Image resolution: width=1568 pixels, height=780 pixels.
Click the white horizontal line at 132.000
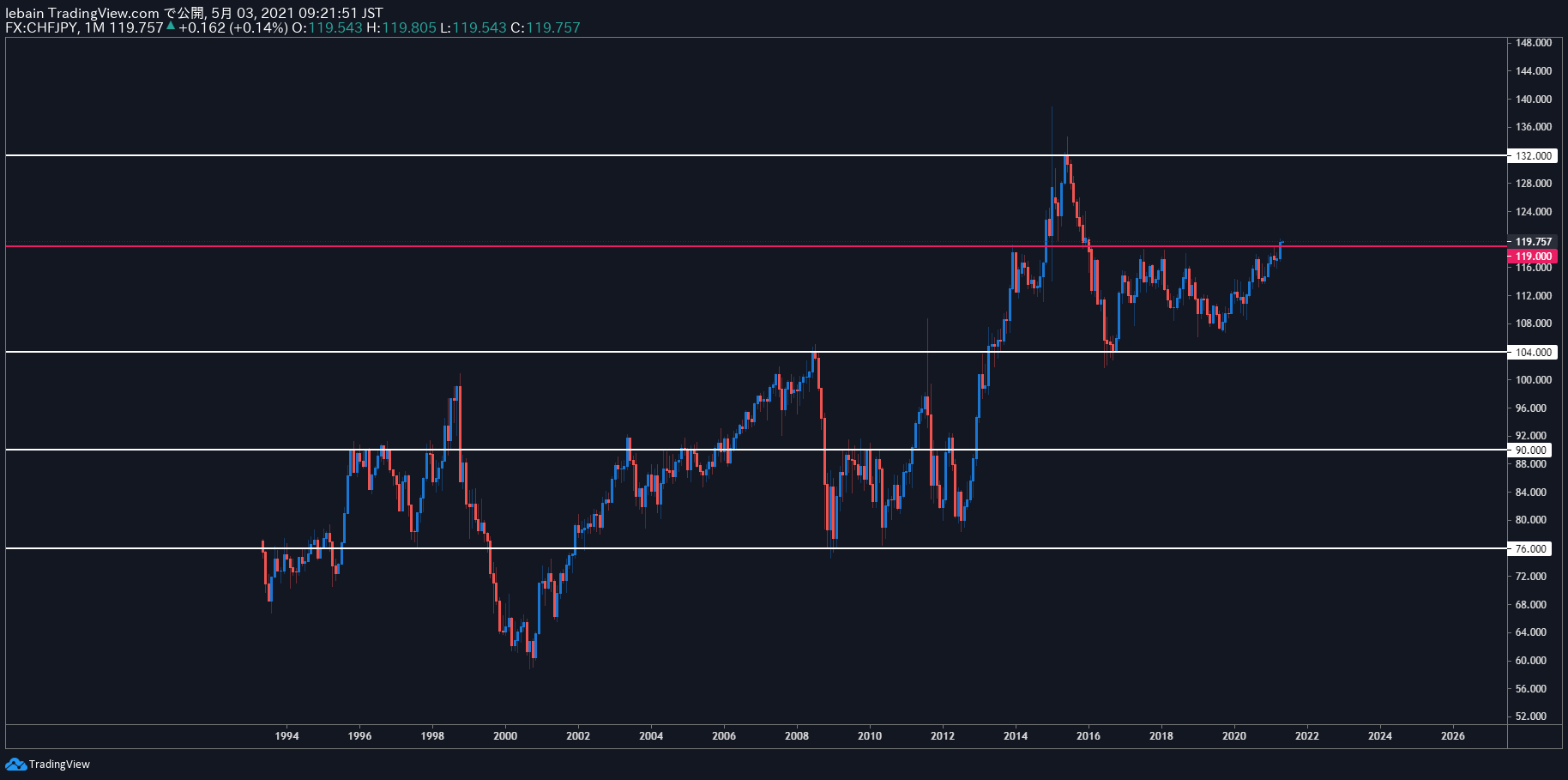click(x=755, y=155)
